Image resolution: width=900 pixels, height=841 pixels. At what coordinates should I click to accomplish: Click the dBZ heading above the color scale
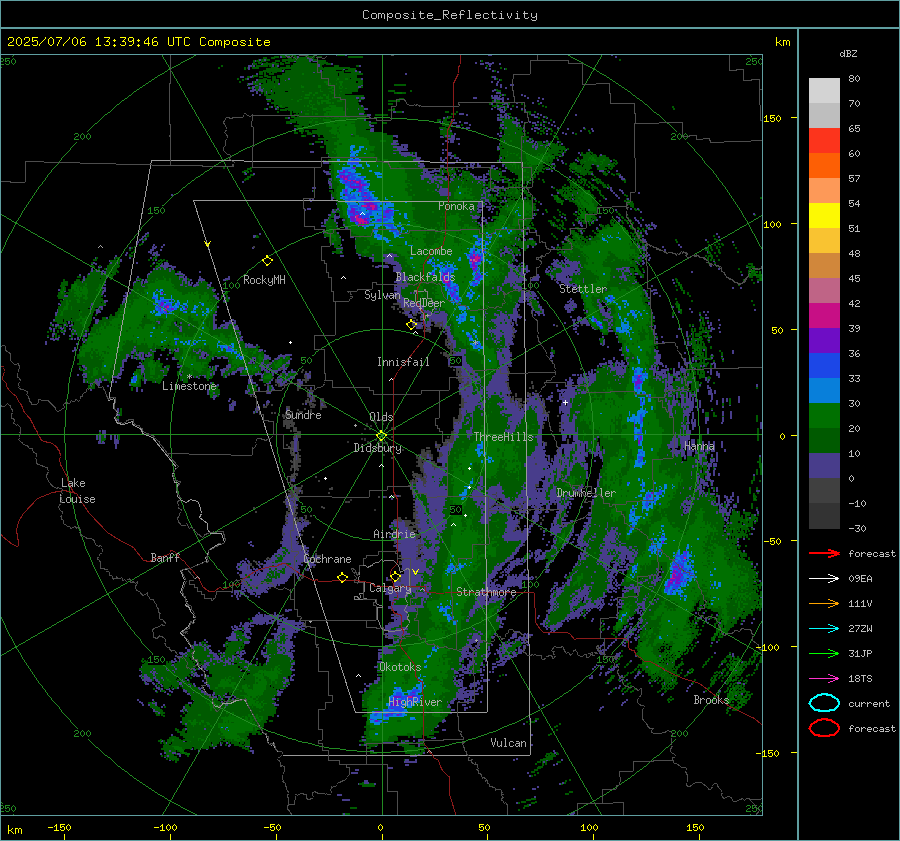click(x=848, y=53)
